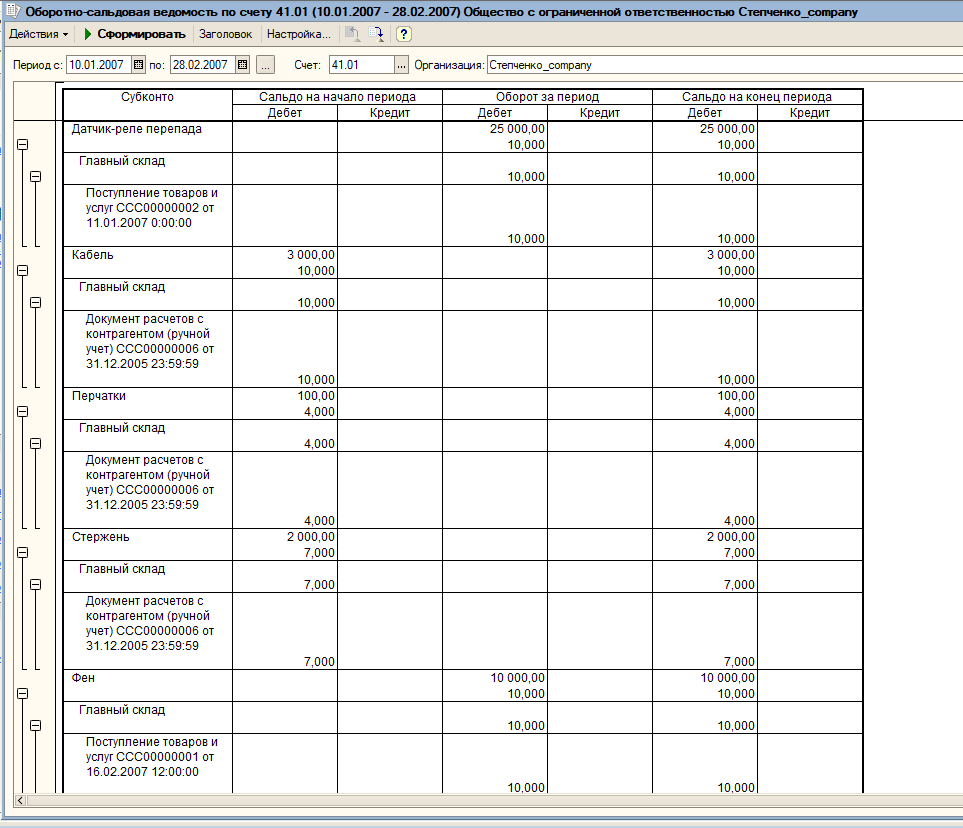963x828 pixels.
Task: Click Перчатки opening debit balance 100,00
Action: pos(316,396)
